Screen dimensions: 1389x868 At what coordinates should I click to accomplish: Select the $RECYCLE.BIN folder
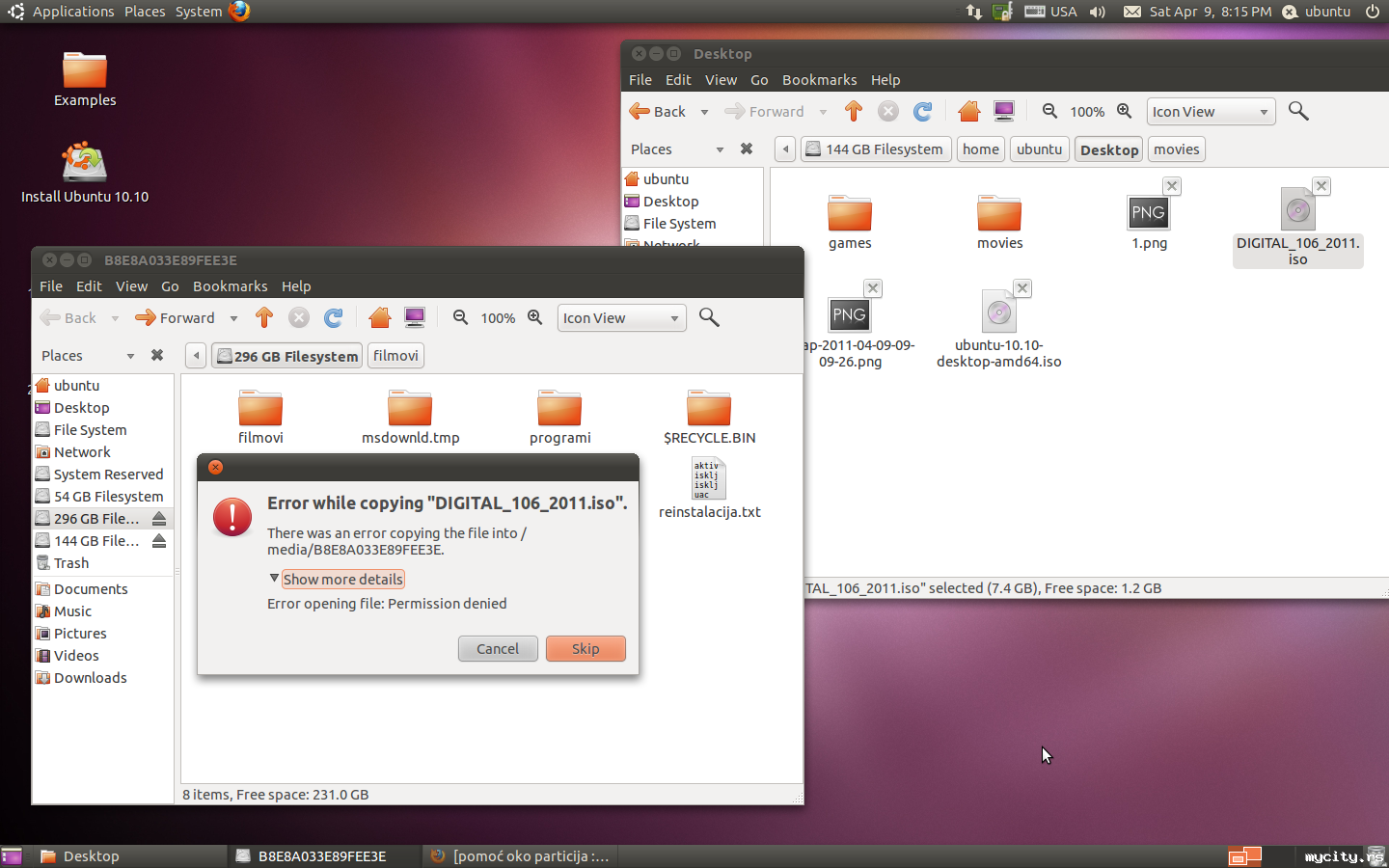click(709, 417)
